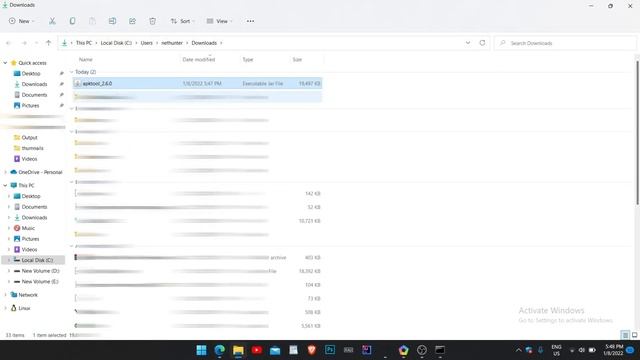
Task: Open the View options dropdown
Action: (219, 21)
